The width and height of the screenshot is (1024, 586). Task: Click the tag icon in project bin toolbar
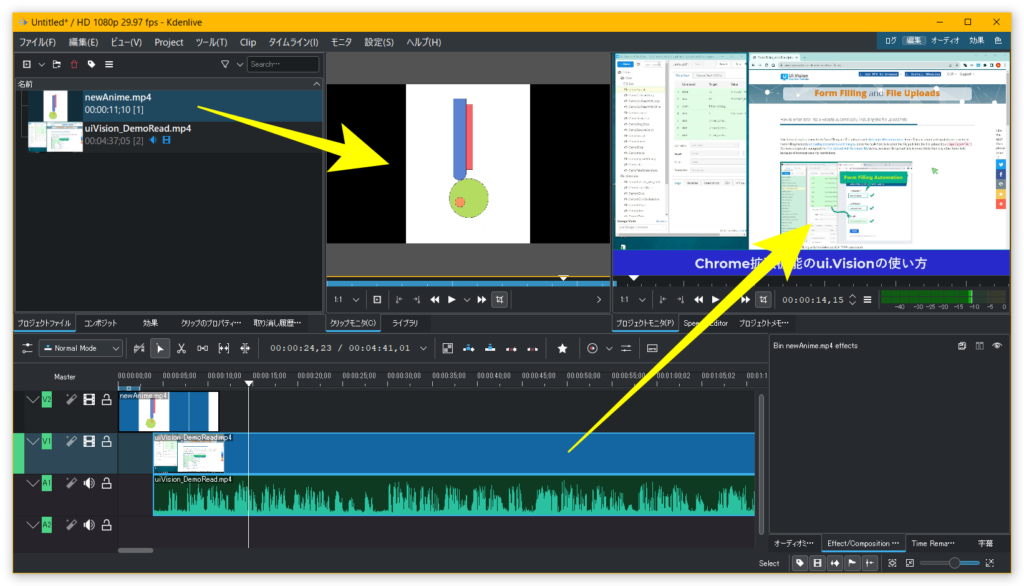coord(91,64)
